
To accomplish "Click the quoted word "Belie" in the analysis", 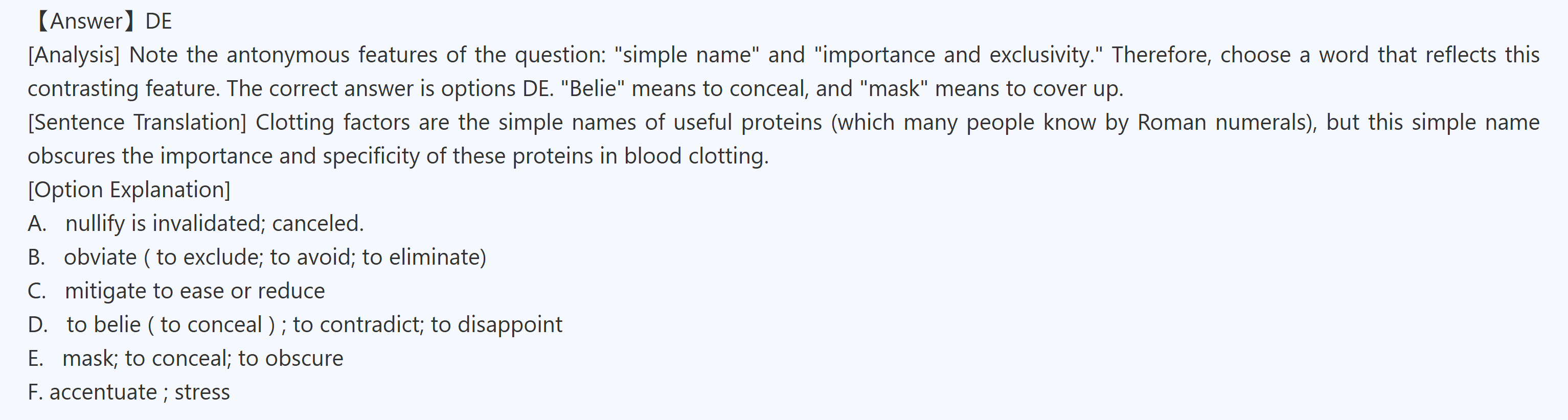I will 593,89.
